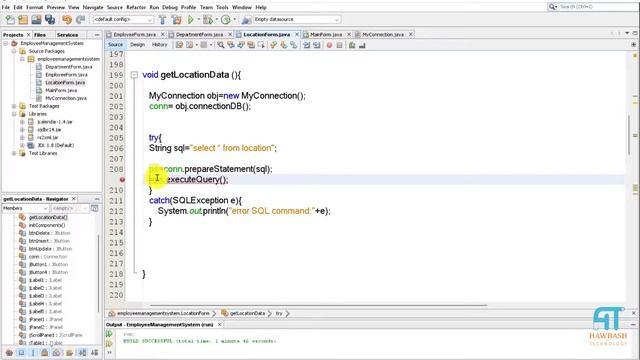The width and height of the screenshot is (640, 360).
Task: Close the LocationForm.java tab
Action: [297, 35]
